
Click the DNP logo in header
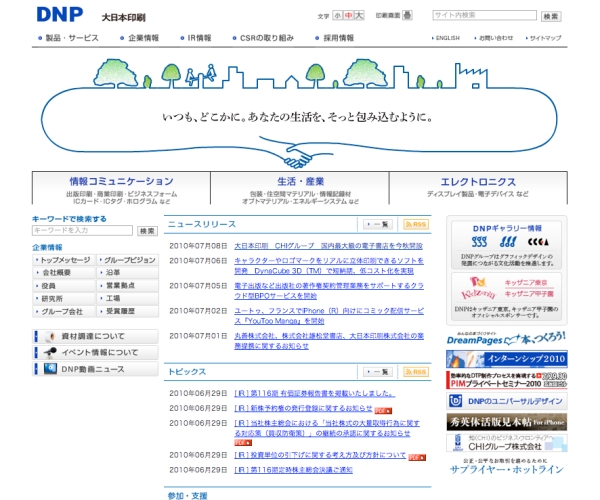(x=63, y=14)
